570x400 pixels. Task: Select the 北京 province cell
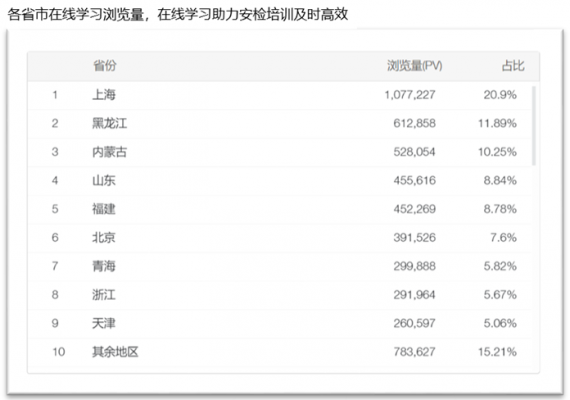tap(104, 237)
